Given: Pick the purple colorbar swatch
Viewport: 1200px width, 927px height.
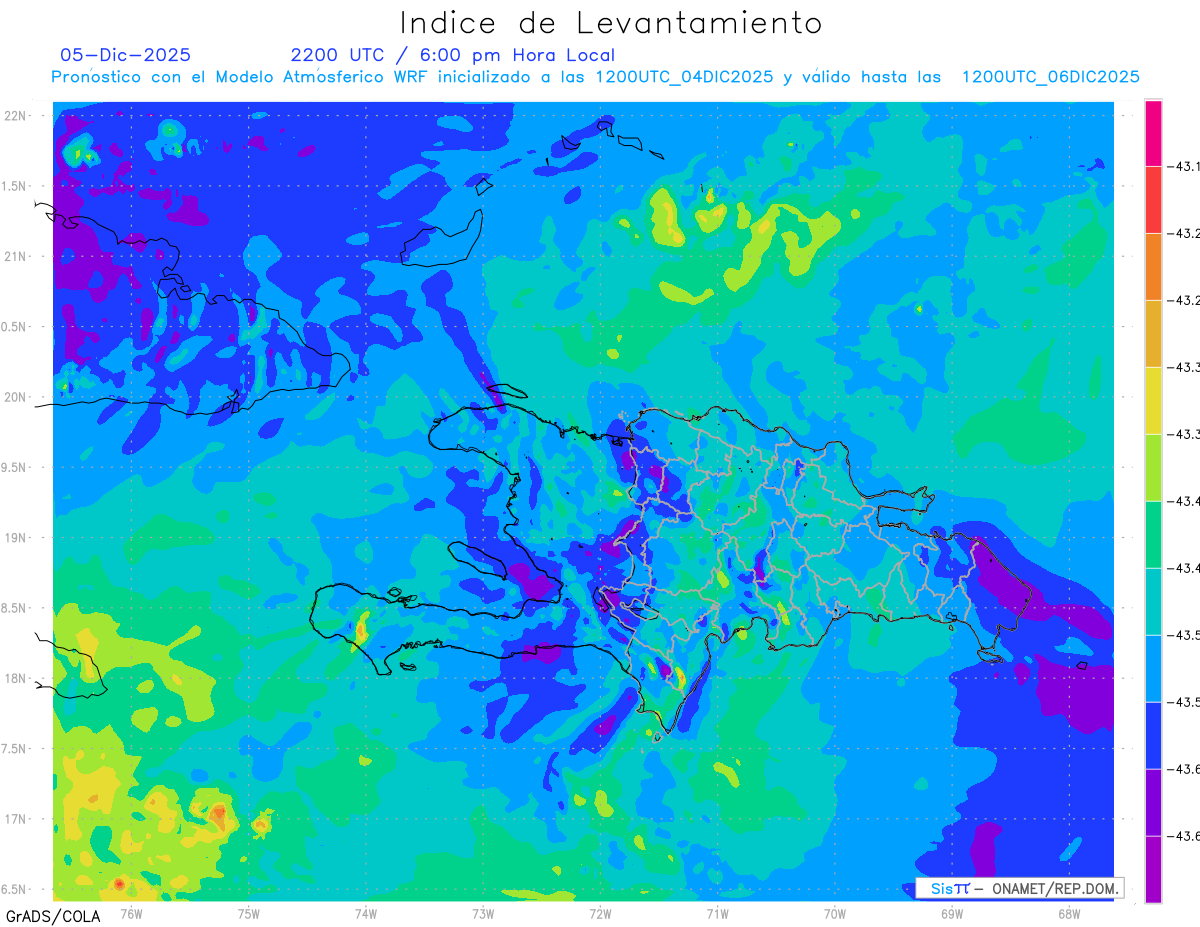Looking at the screenshot, I should [x=1153, y=803].
